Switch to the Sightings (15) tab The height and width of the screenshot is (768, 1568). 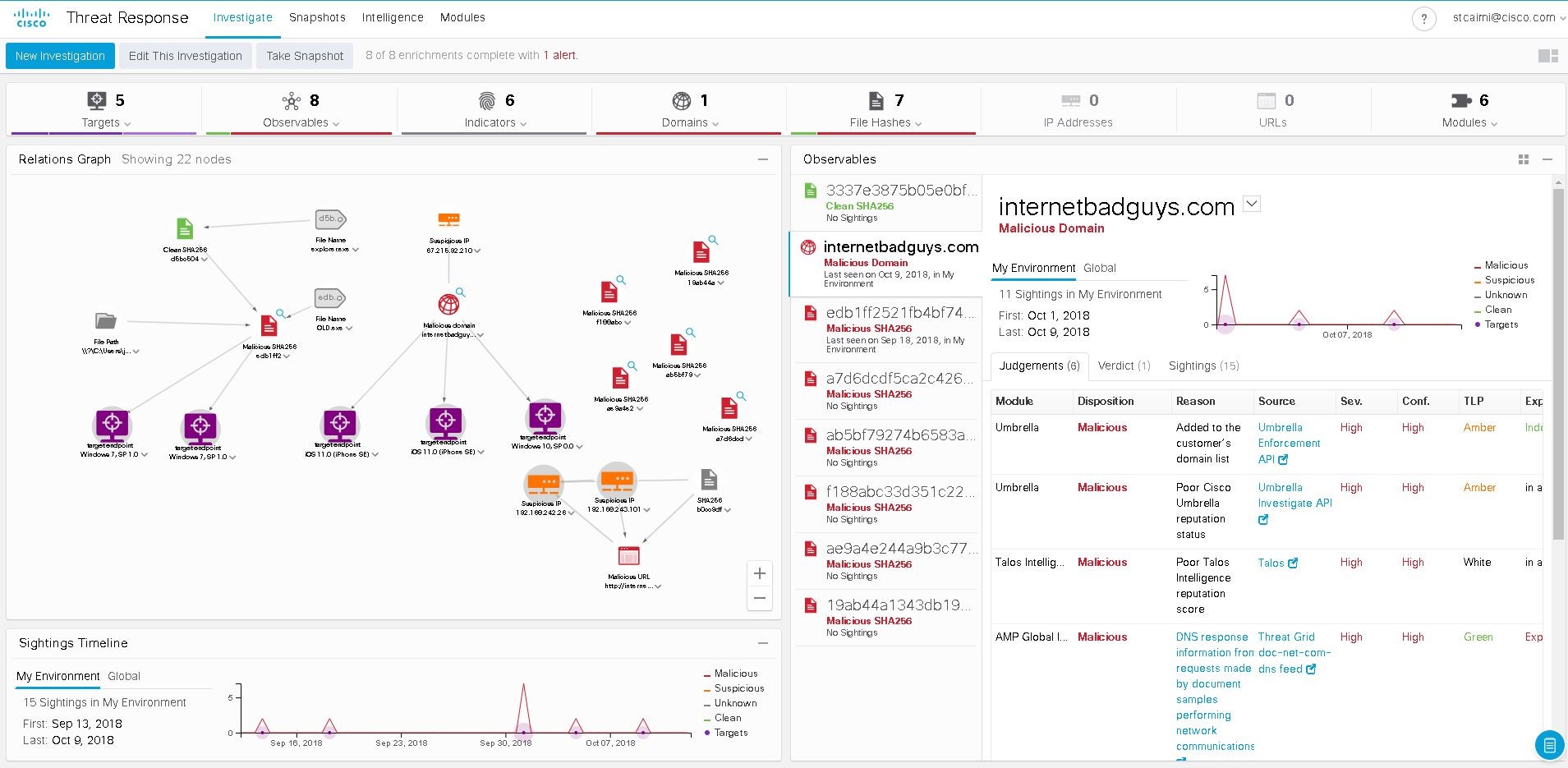(1203, 366)
